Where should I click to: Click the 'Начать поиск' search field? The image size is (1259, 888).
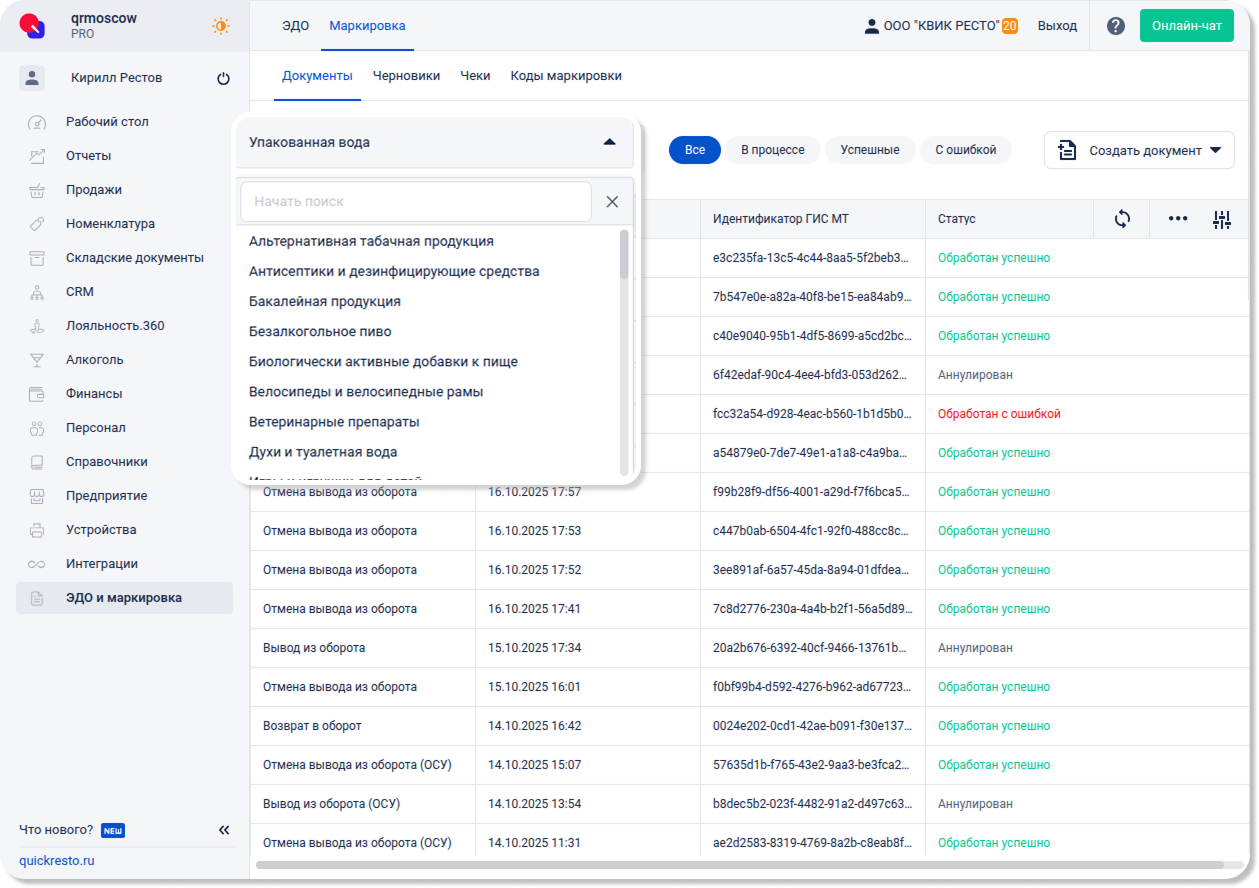coord(416,202)
